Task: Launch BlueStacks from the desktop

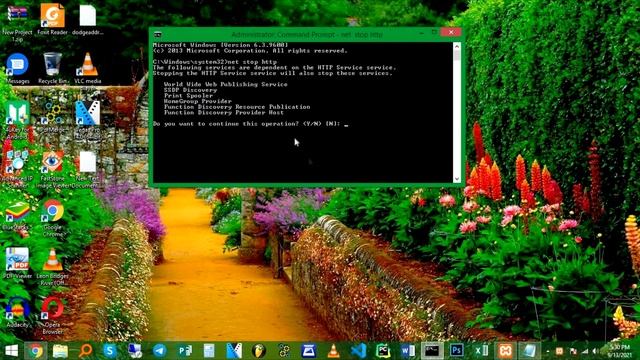Action: (17, 215)
